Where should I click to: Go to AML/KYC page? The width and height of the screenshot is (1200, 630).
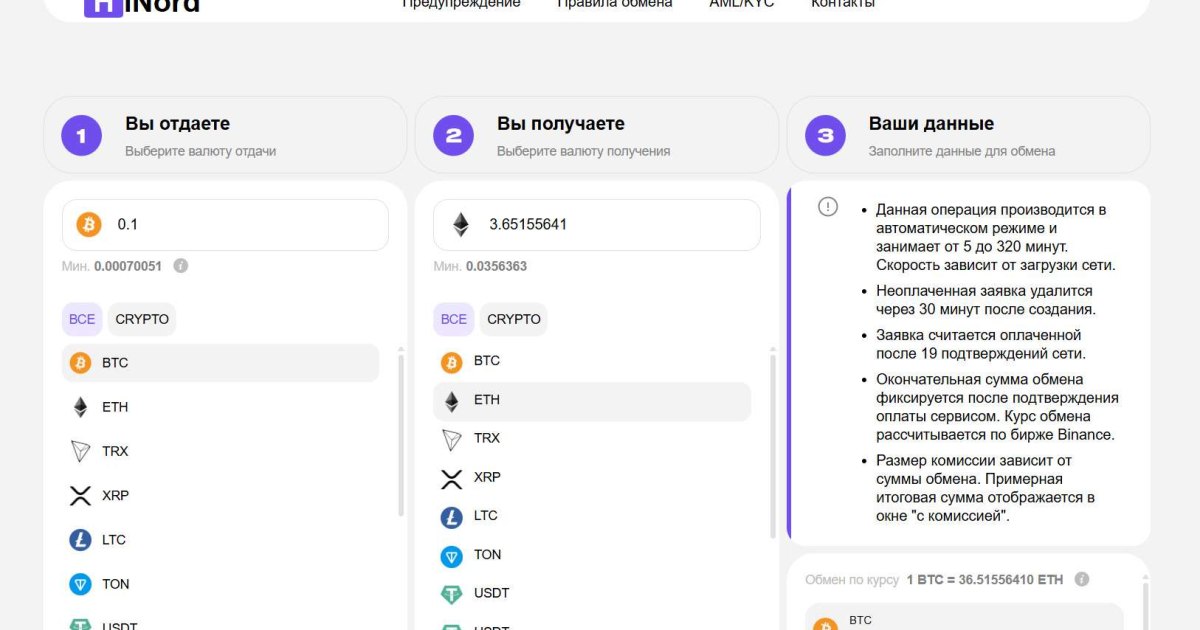[742, 4]
